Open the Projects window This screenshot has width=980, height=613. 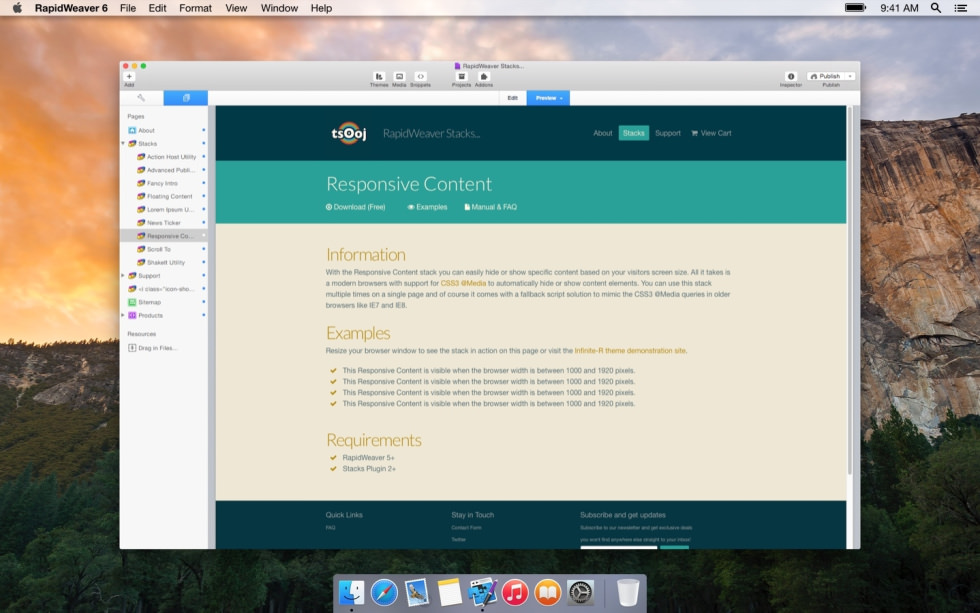click(461, 76)
